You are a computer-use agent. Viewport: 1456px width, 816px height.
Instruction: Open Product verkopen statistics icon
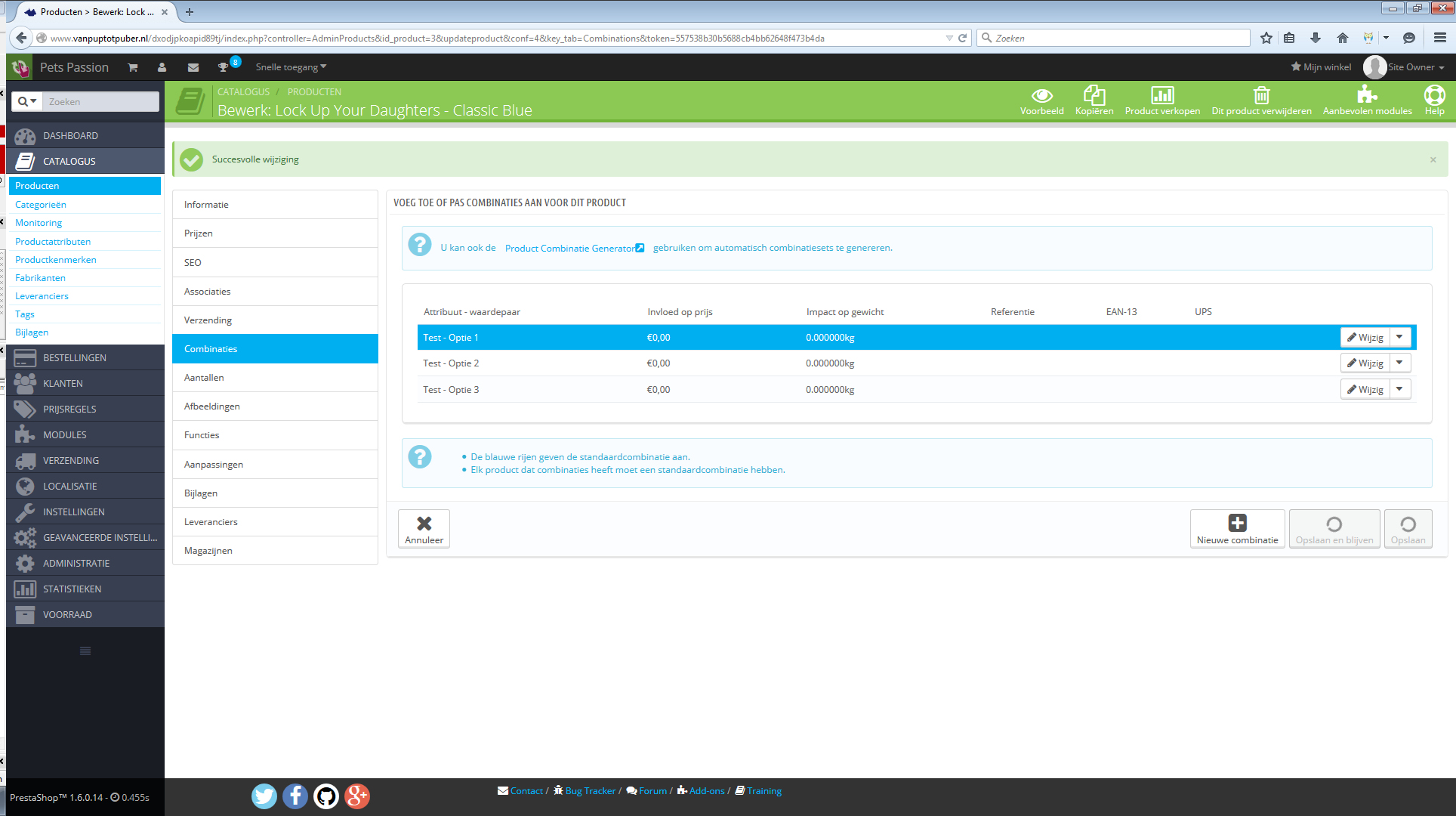[x=1161, y=96]
